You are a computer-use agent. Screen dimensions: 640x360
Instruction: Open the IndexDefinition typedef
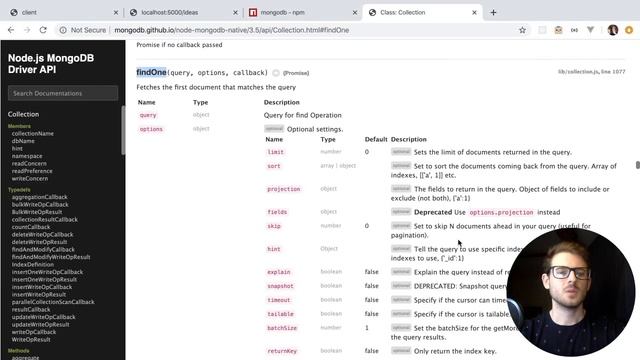pyautogui.click(x=33, y=264)
